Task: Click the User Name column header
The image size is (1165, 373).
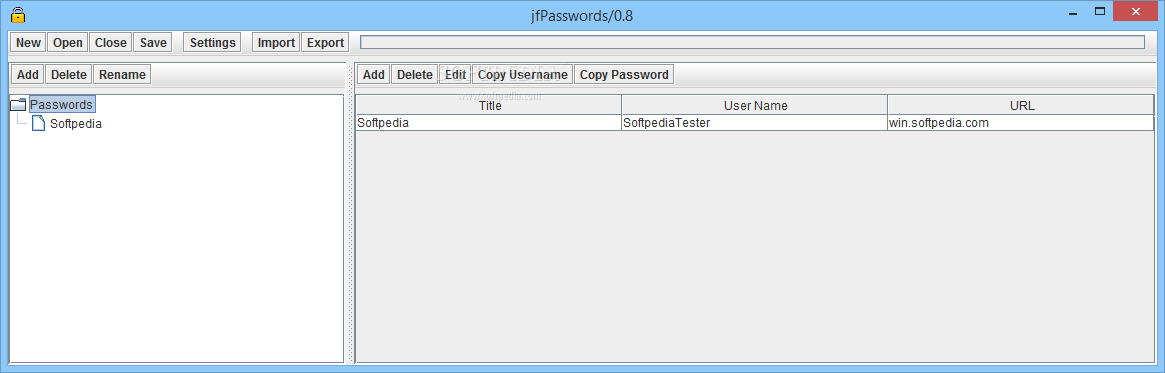Action: [x=755, y=106]
